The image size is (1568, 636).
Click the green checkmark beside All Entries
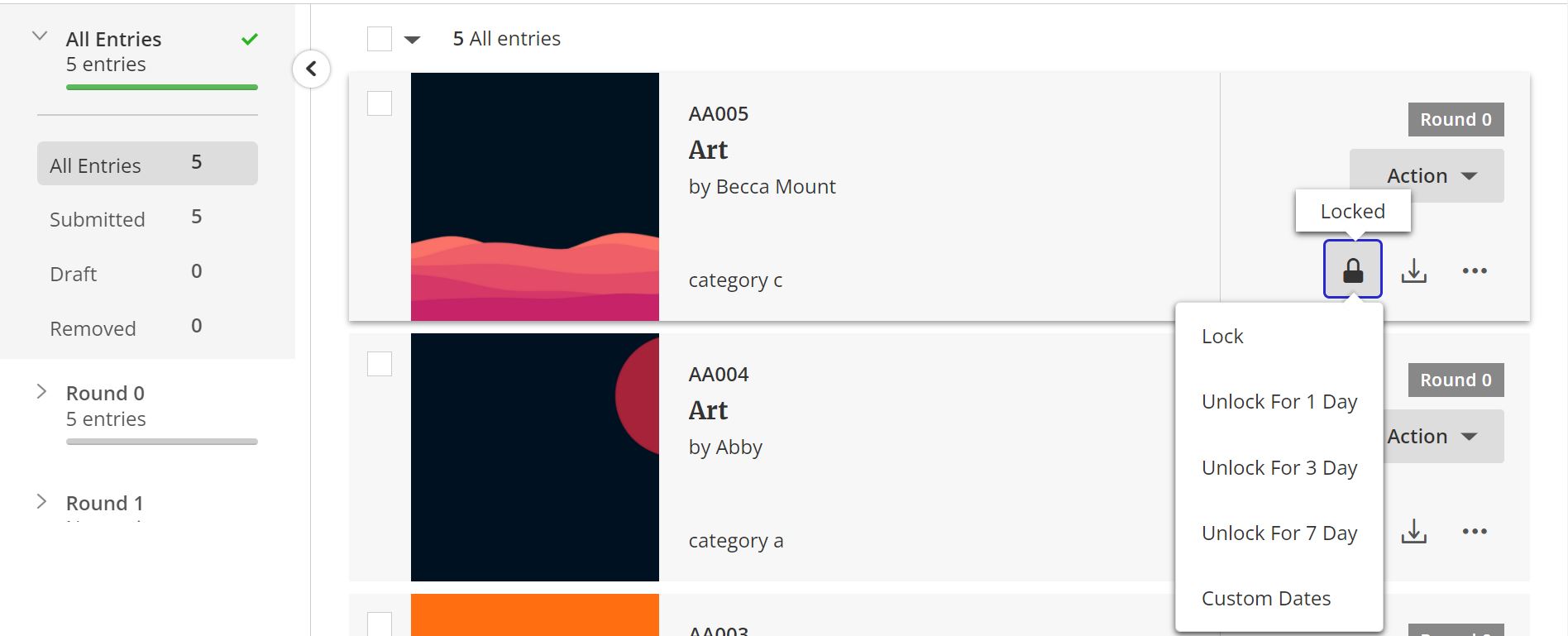tap(250, 39)
